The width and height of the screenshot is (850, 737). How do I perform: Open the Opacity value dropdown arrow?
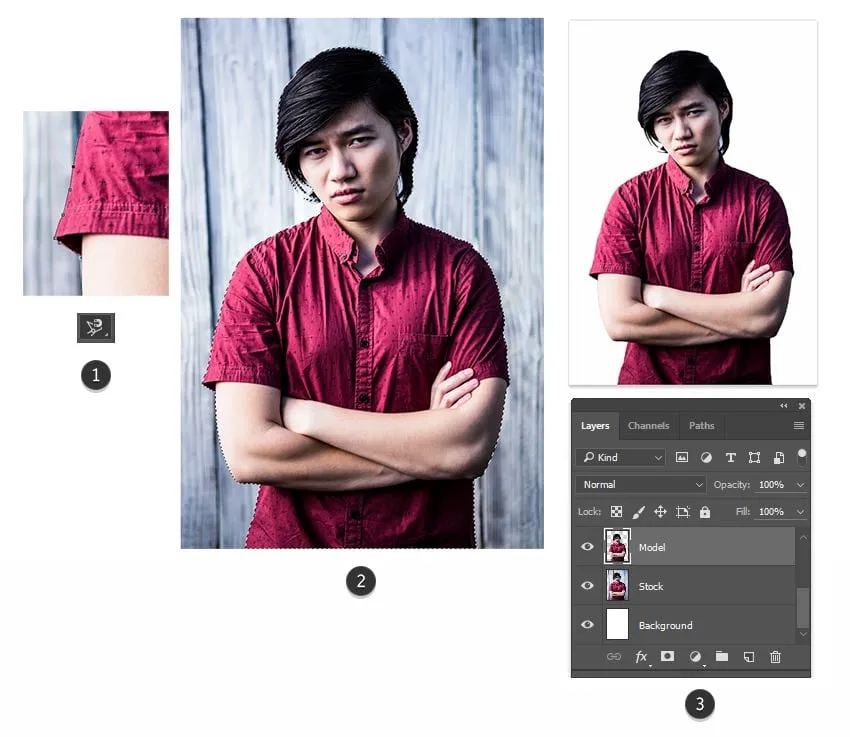point(800,485)
